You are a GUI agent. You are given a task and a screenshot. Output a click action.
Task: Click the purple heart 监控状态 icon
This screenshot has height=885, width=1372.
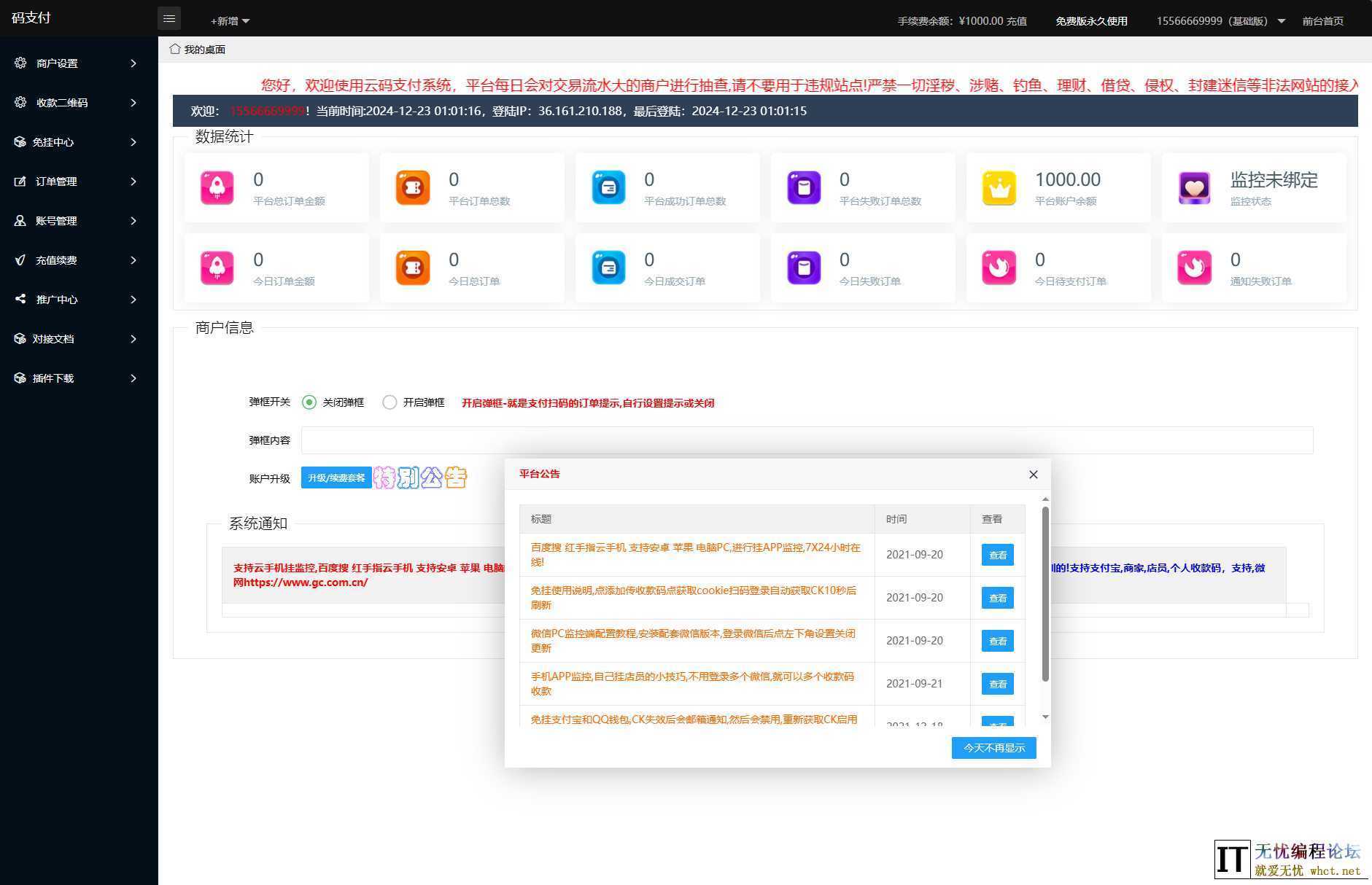pyautogui.click(x=1195, y=188)
